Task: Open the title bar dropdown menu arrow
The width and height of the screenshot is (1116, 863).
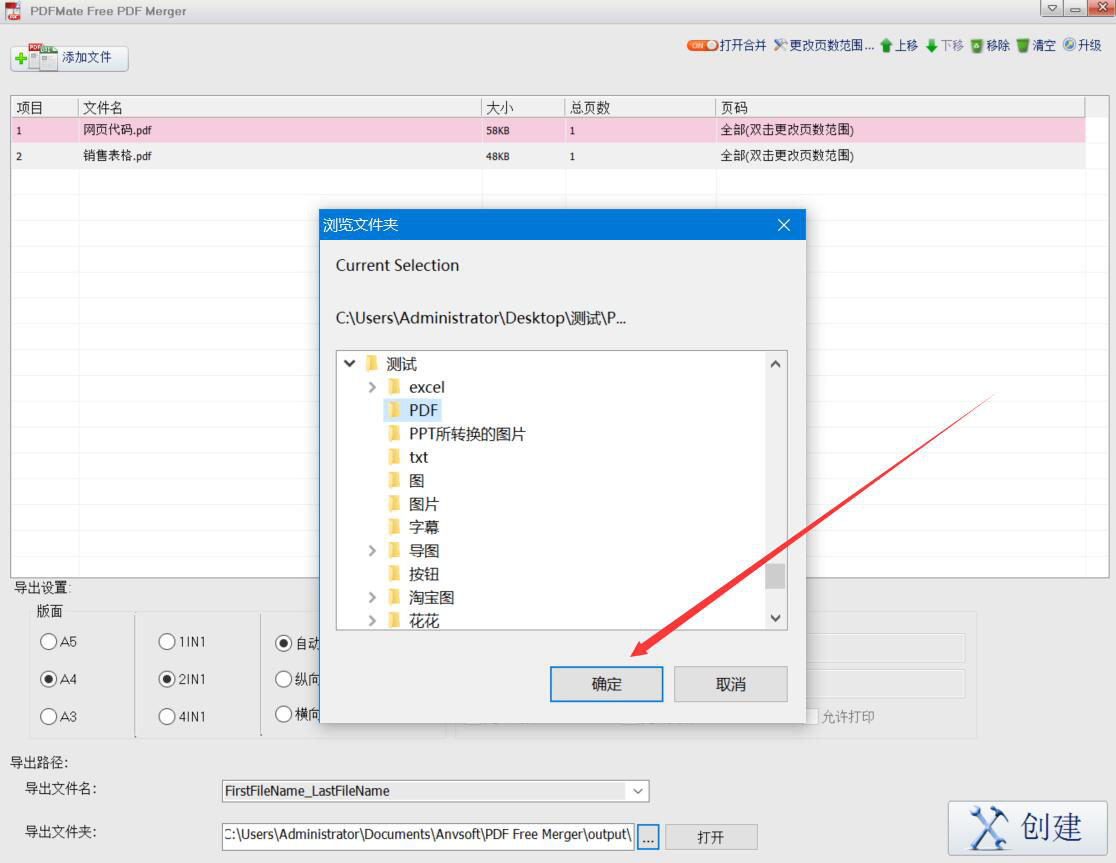Action: (x=1051, y=9)
